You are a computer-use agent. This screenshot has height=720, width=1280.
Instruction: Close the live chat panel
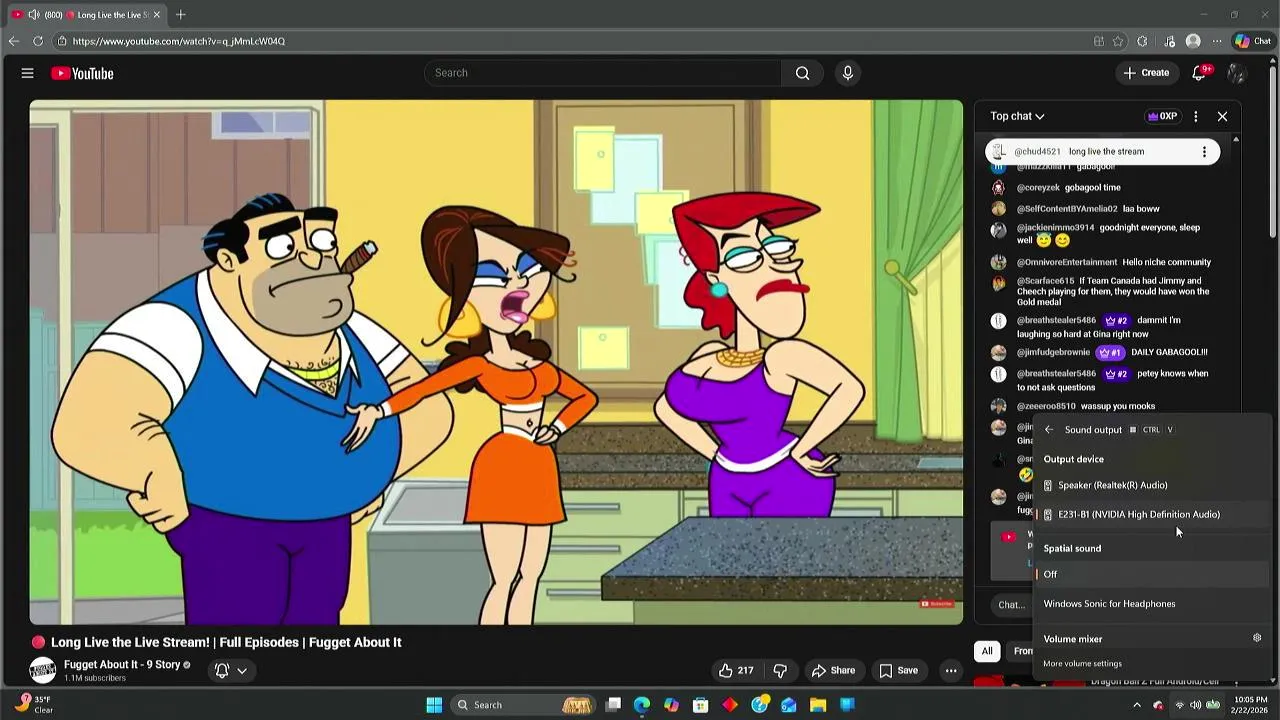pos(1222,116)
